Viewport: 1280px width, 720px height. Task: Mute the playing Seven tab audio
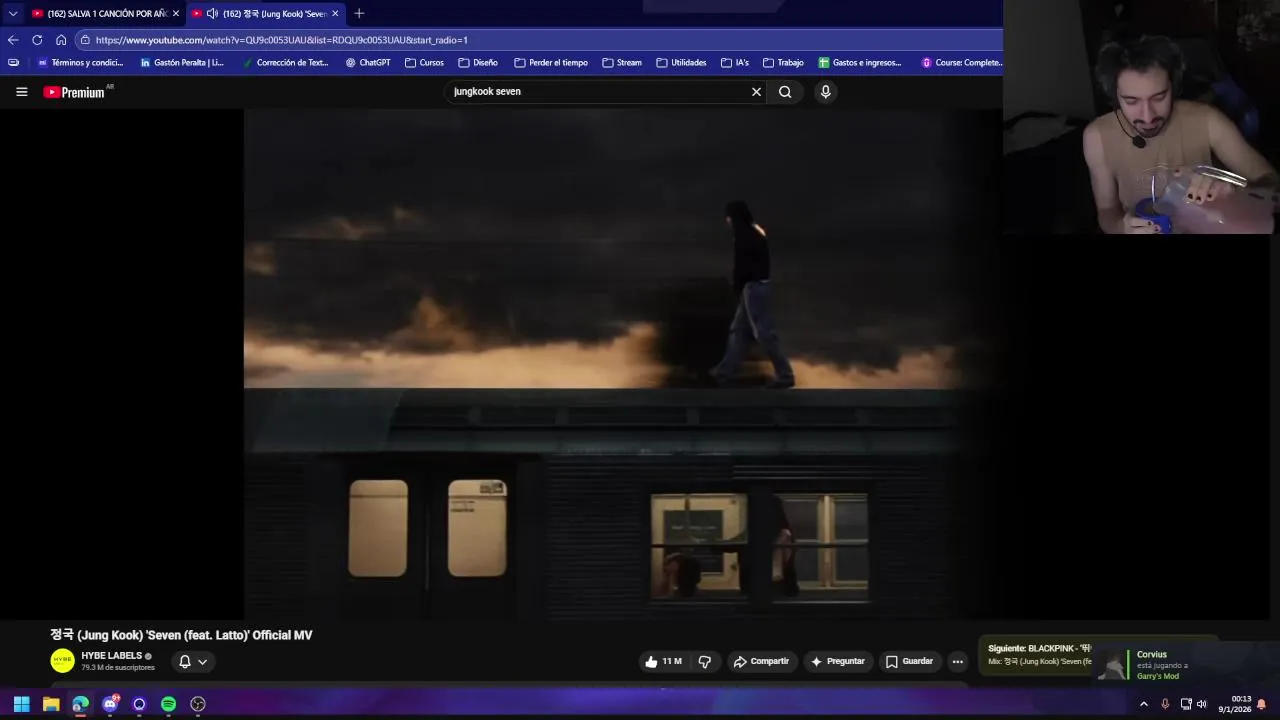click(211, 14)
